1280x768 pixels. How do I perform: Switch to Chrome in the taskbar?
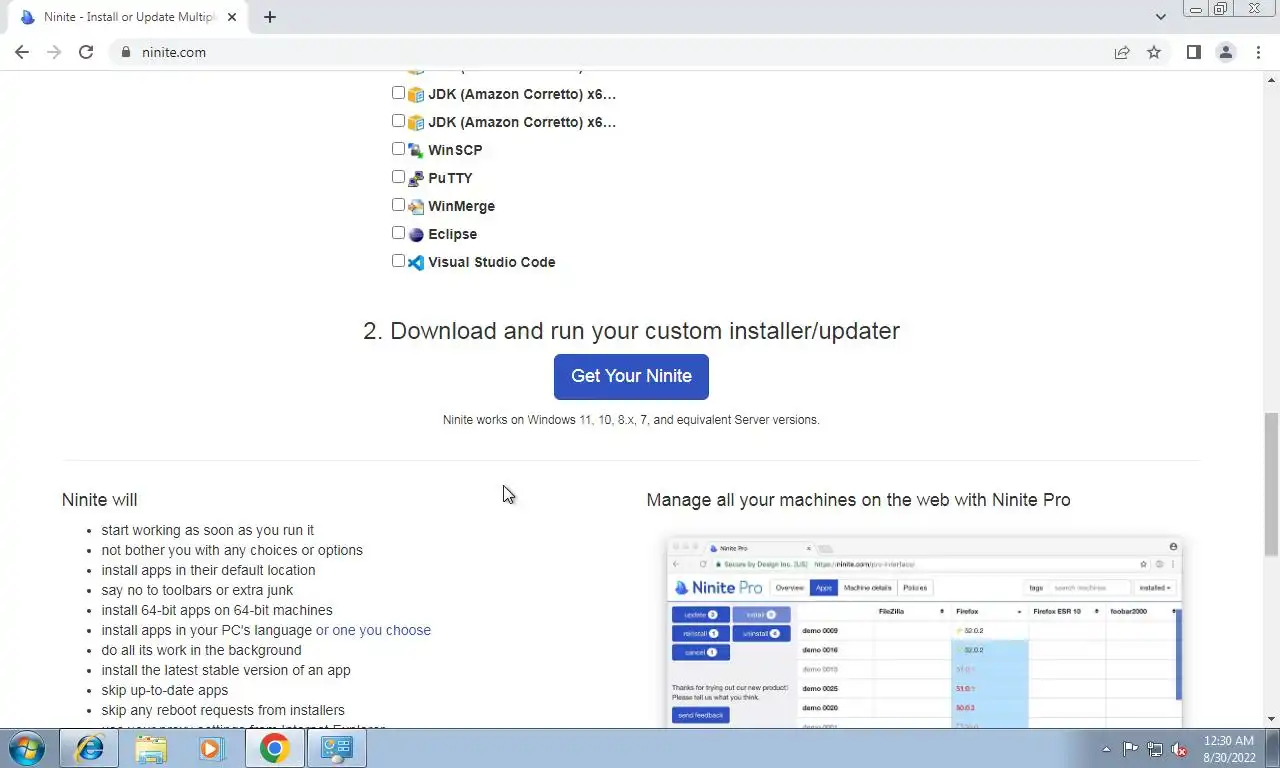pos(274,748)
